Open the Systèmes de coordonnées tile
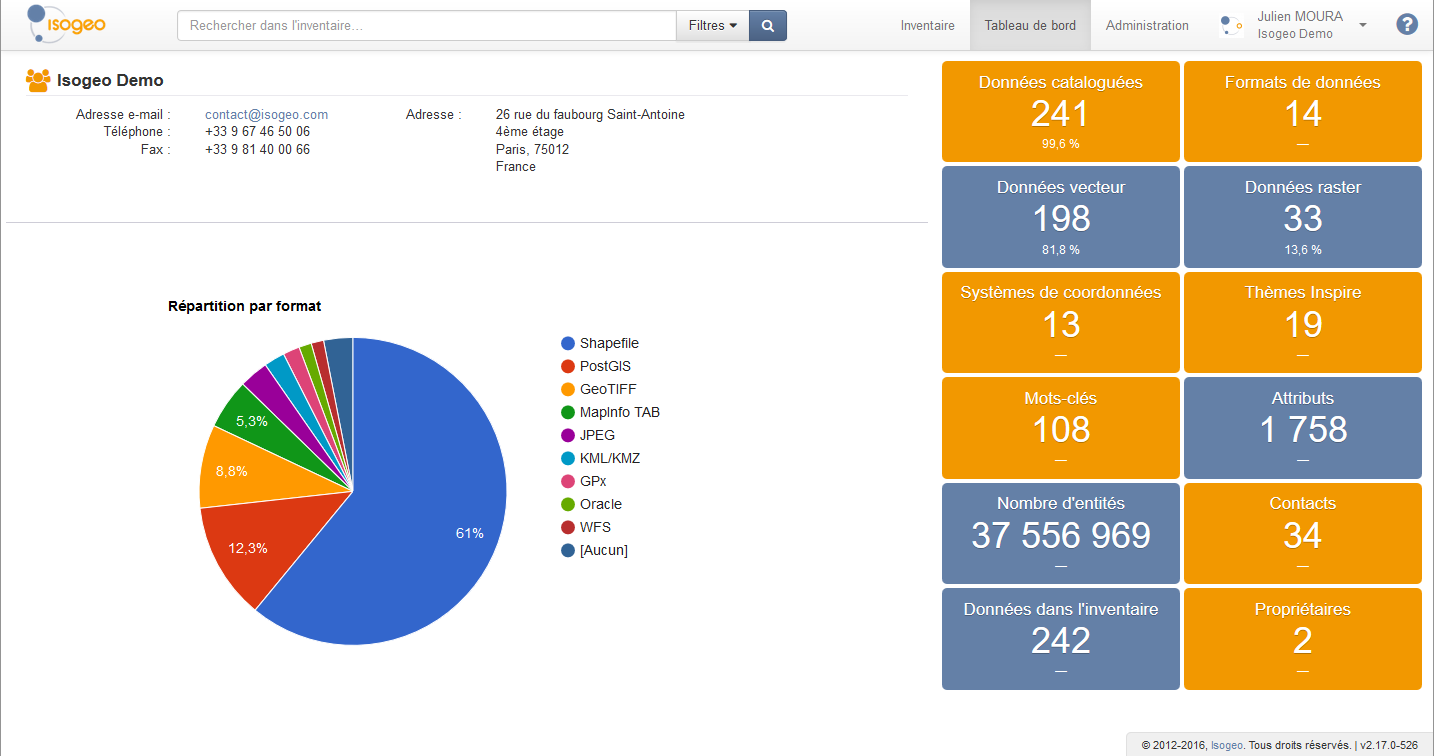 coord(1061,322)
